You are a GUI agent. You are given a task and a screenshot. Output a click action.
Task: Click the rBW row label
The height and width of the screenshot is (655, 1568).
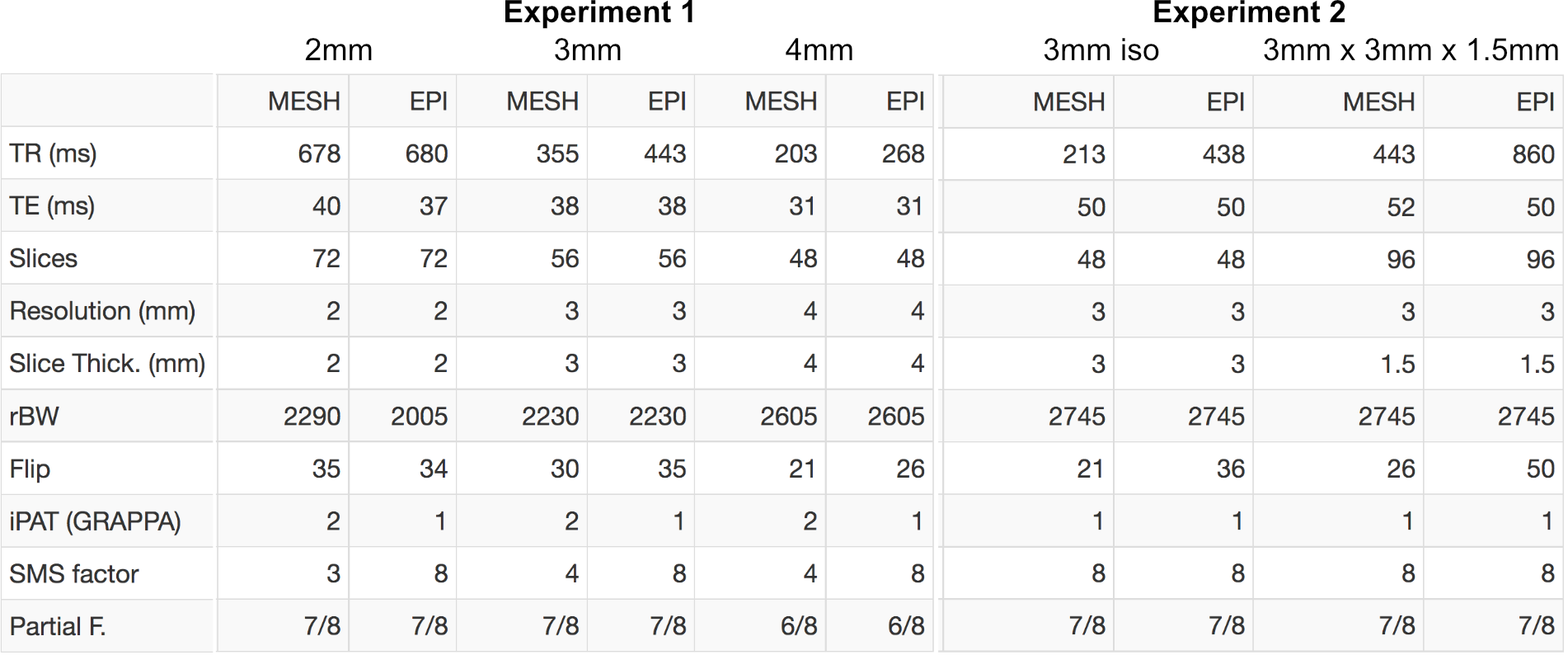(x=35, y=417)
